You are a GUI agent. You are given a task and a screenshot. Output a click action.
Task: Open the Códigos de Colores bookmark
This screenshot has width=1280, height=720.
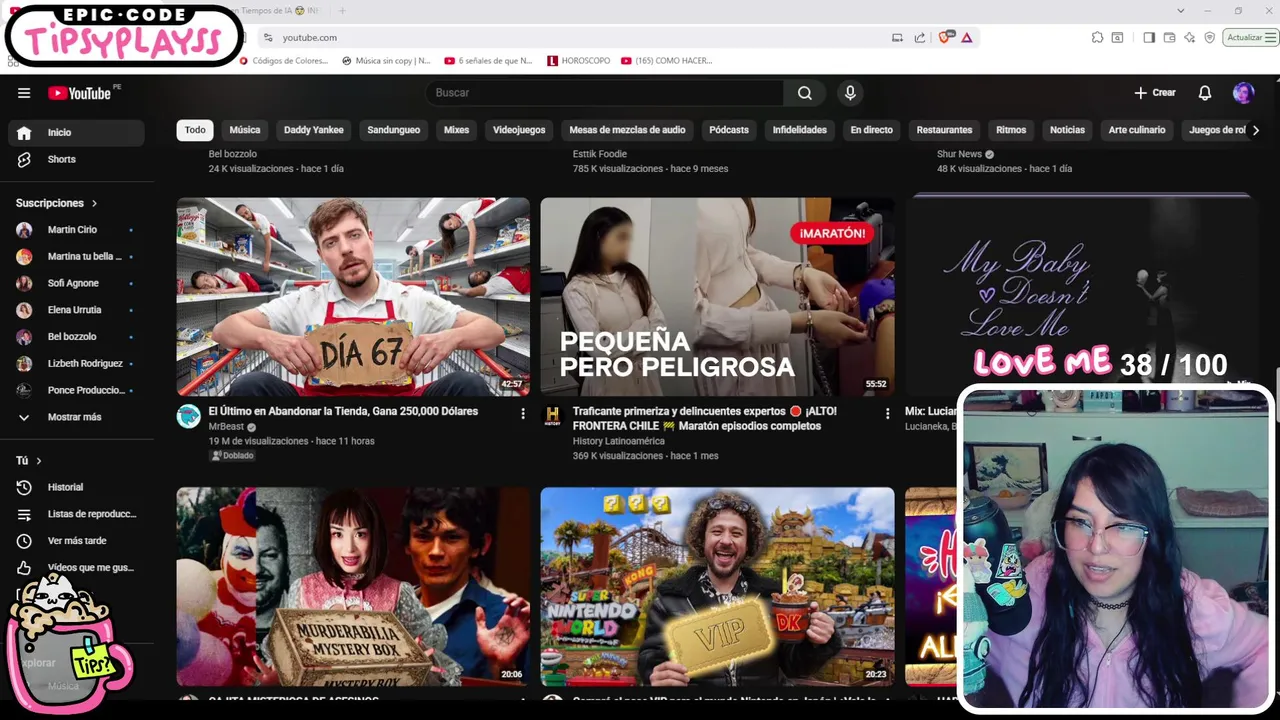tap(284, 61)
